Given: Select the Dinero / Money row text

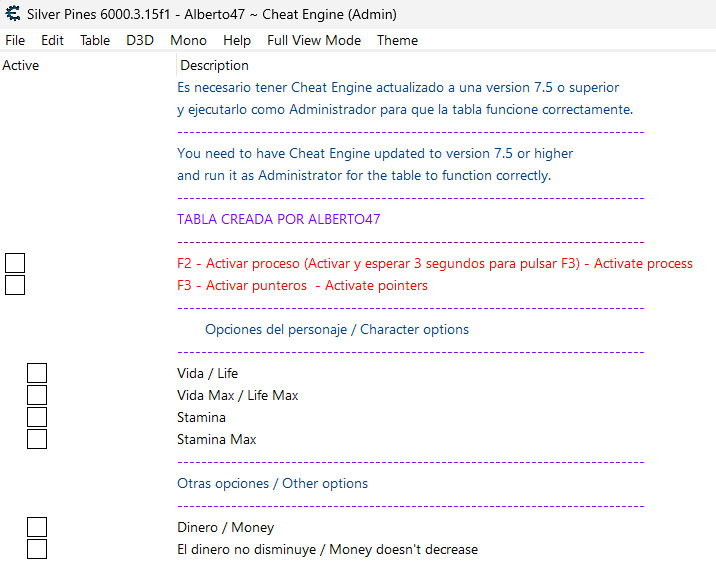Looking at the screenshot, I should click(226, 527).
